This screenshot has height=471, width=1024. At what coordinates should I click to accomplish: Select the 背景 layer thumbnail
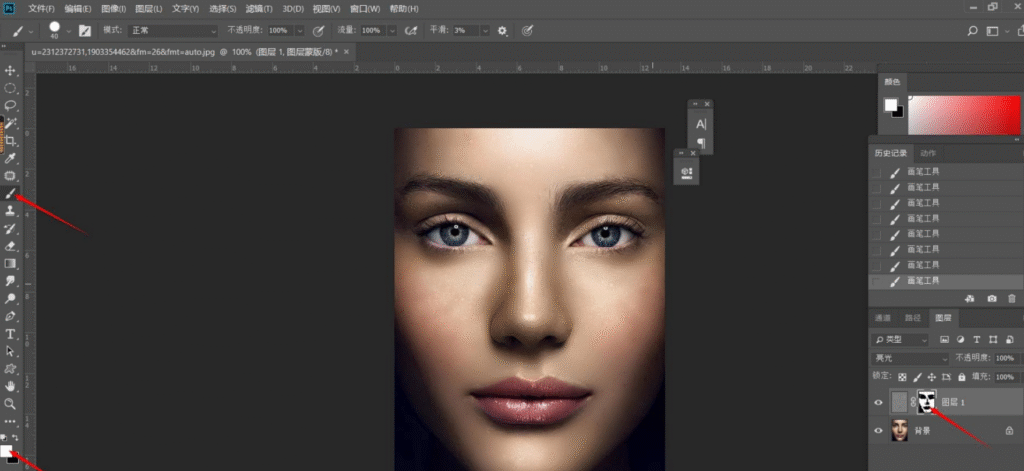click(899, 430)
